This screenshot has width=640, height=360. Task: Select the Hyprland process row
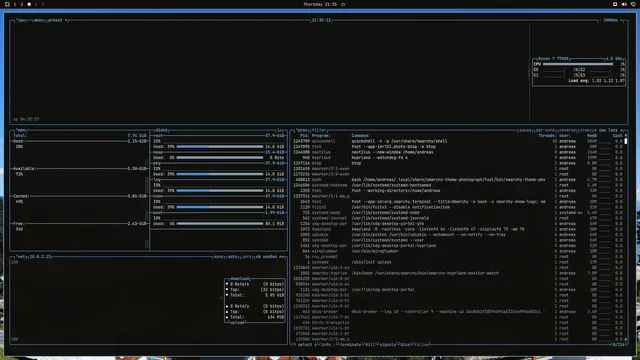[x=458, y=158]
